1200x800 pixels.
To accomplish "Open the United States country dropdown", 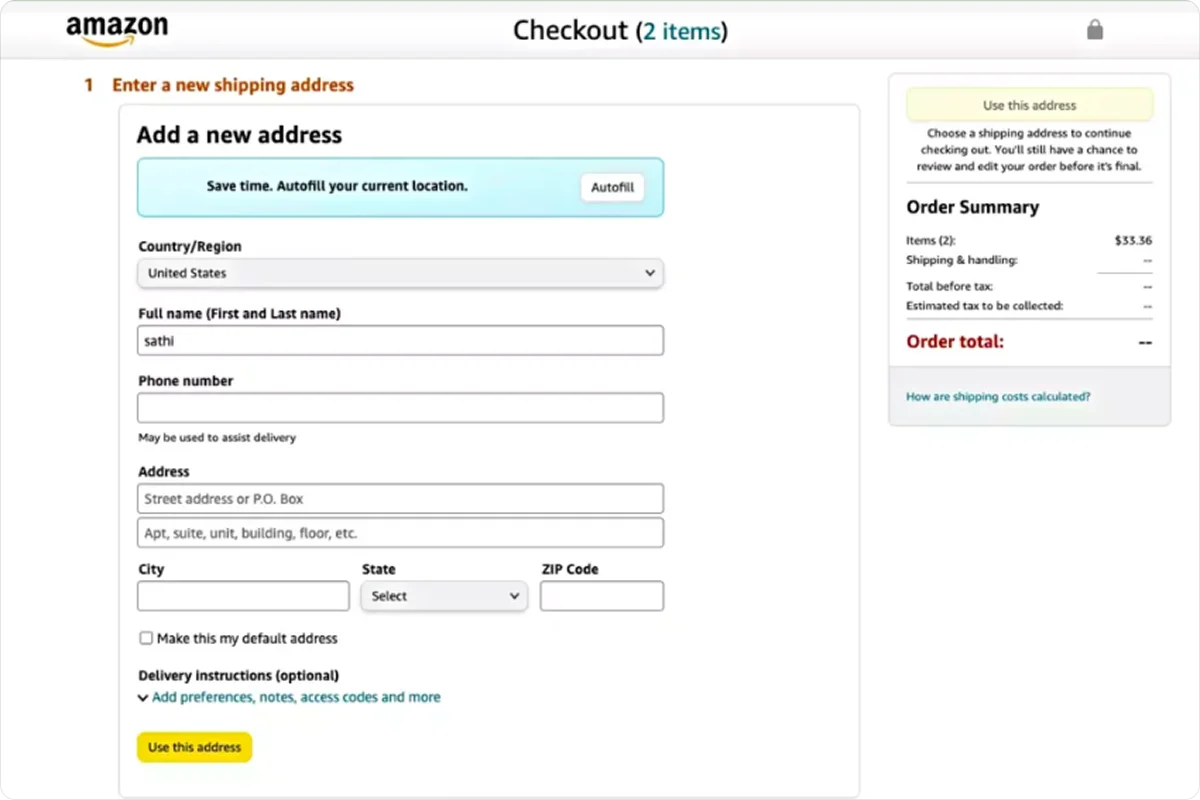I will [400, 273].
